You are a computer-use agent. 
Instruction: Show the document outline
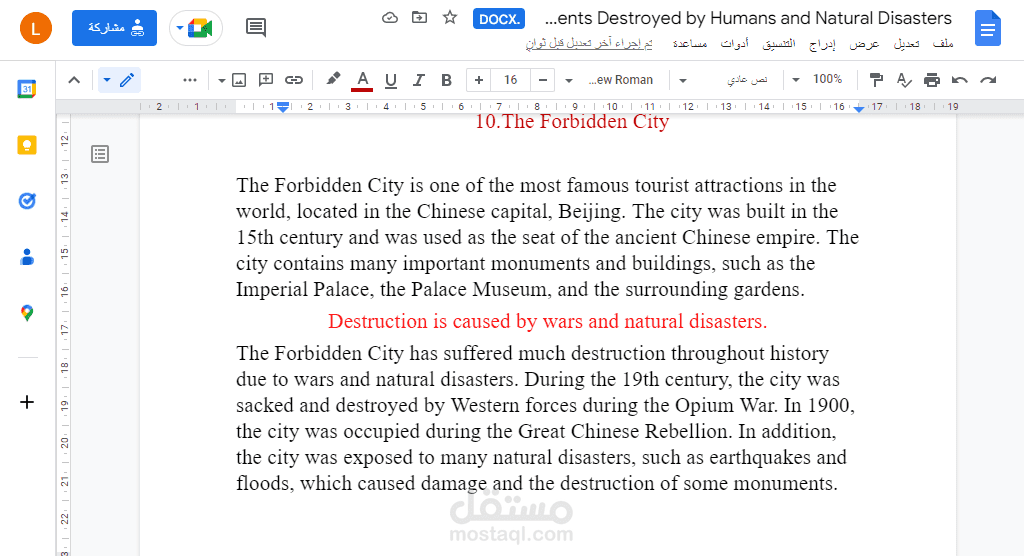[100, 154]
